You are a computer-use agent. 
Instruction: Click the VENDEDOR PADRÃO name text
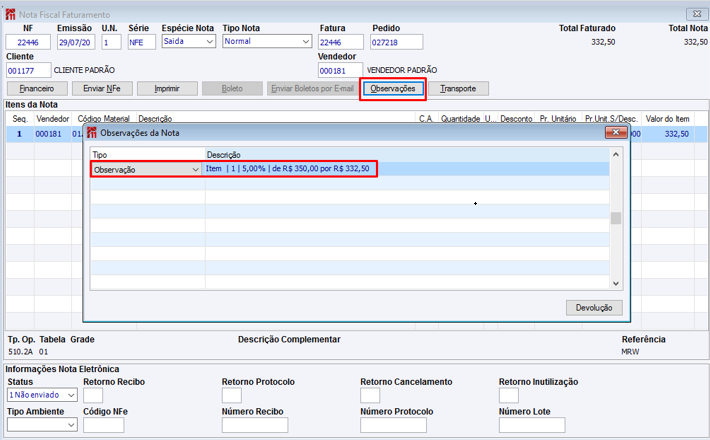point(402,70)
